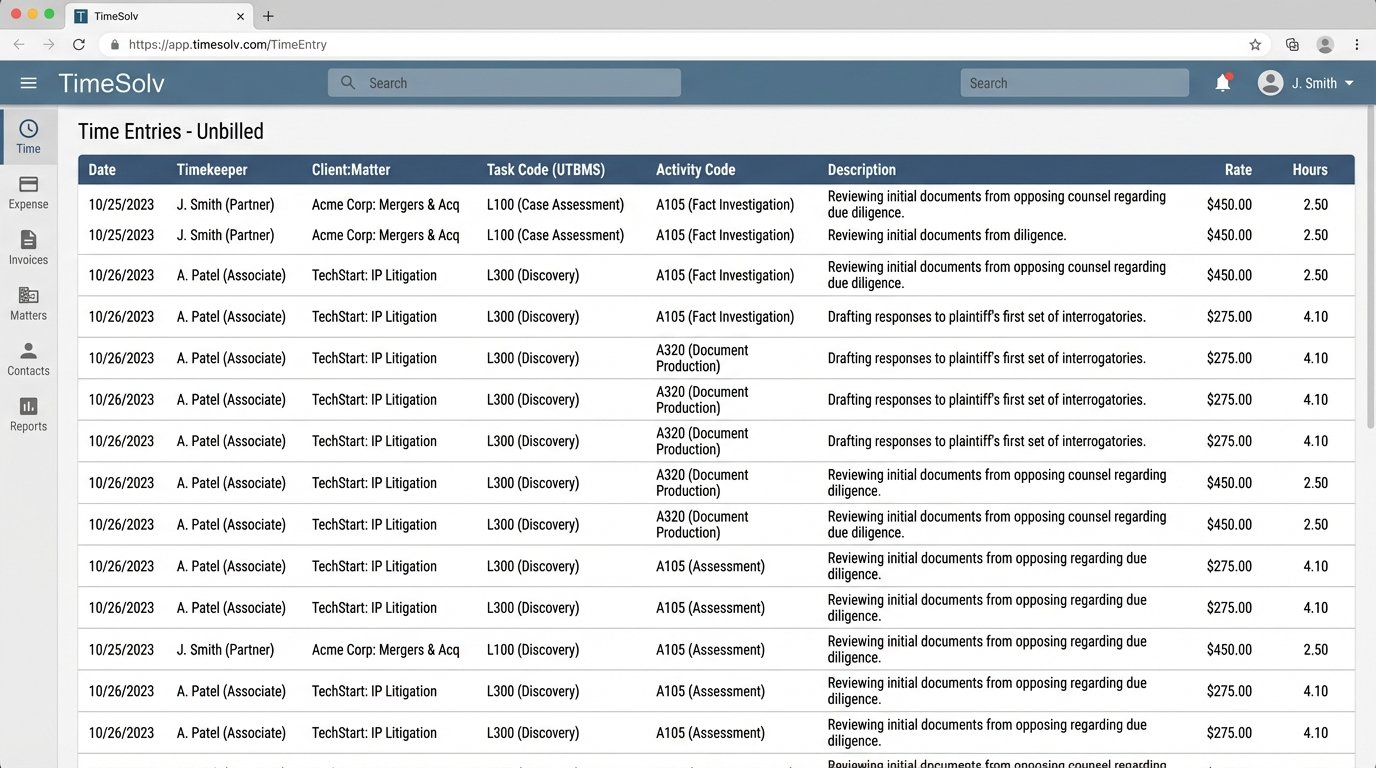The height and width of the screenshot is (768, 1376).
Task: Open the Time section in the sidebar
Action: pos(28,136)
